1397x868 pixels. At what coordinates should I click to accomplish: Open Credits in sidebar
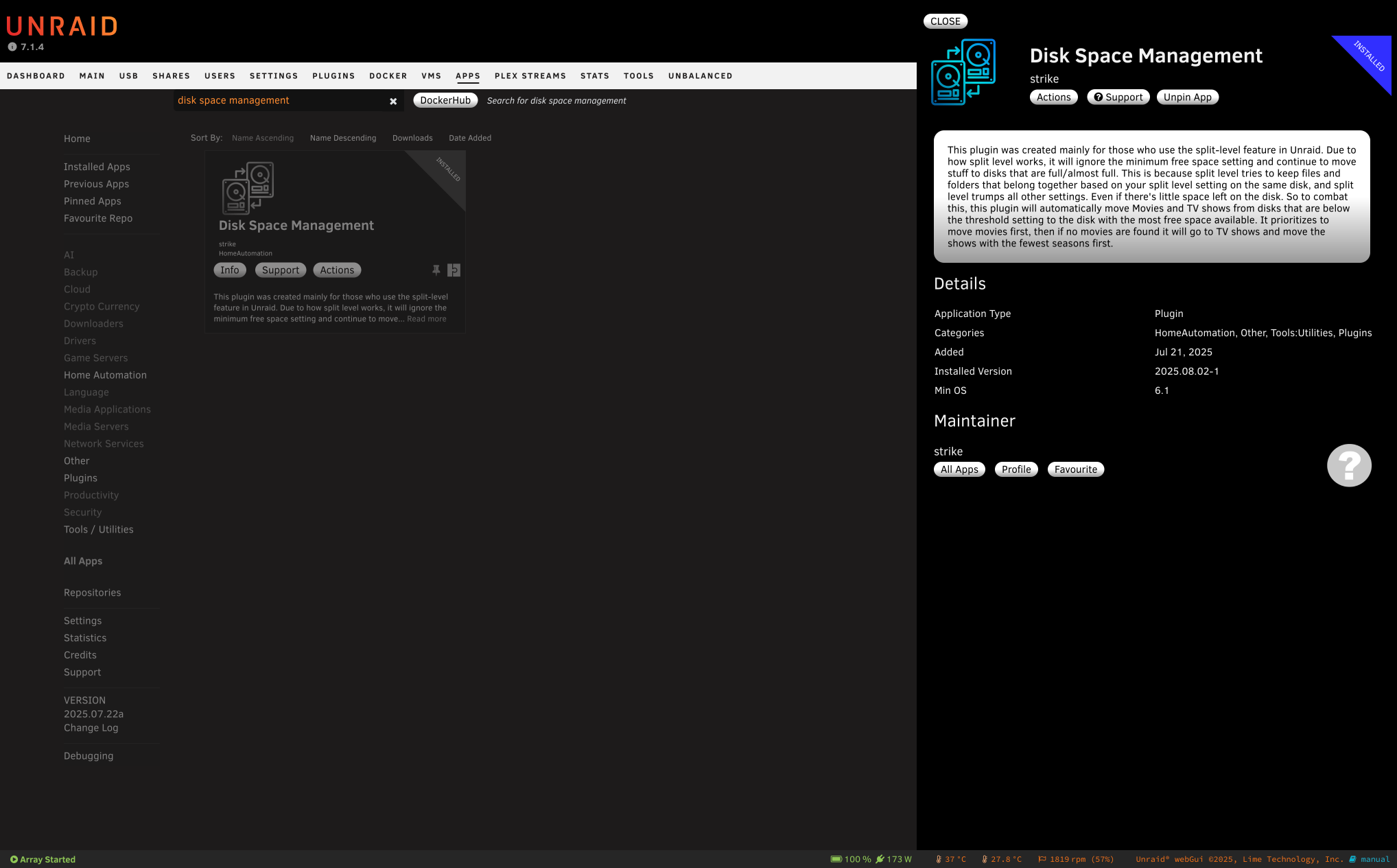click(x=80, y=655)
